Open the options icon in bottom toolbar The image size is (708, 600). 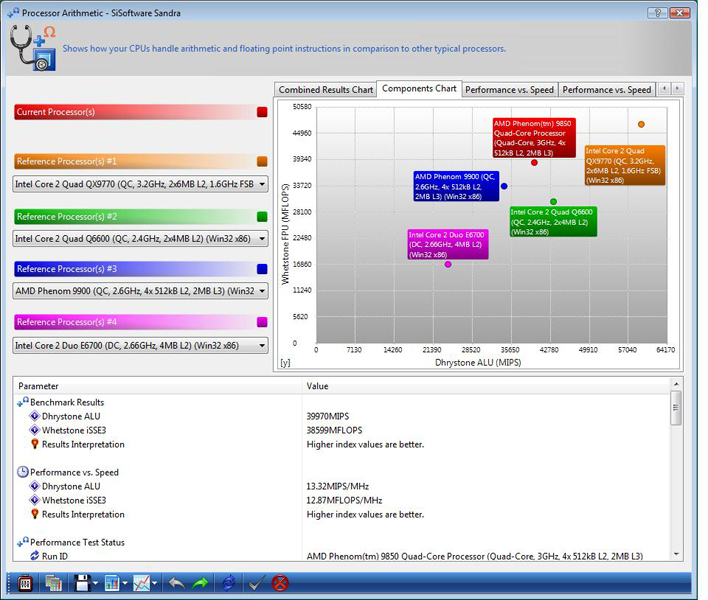[25, 583]
